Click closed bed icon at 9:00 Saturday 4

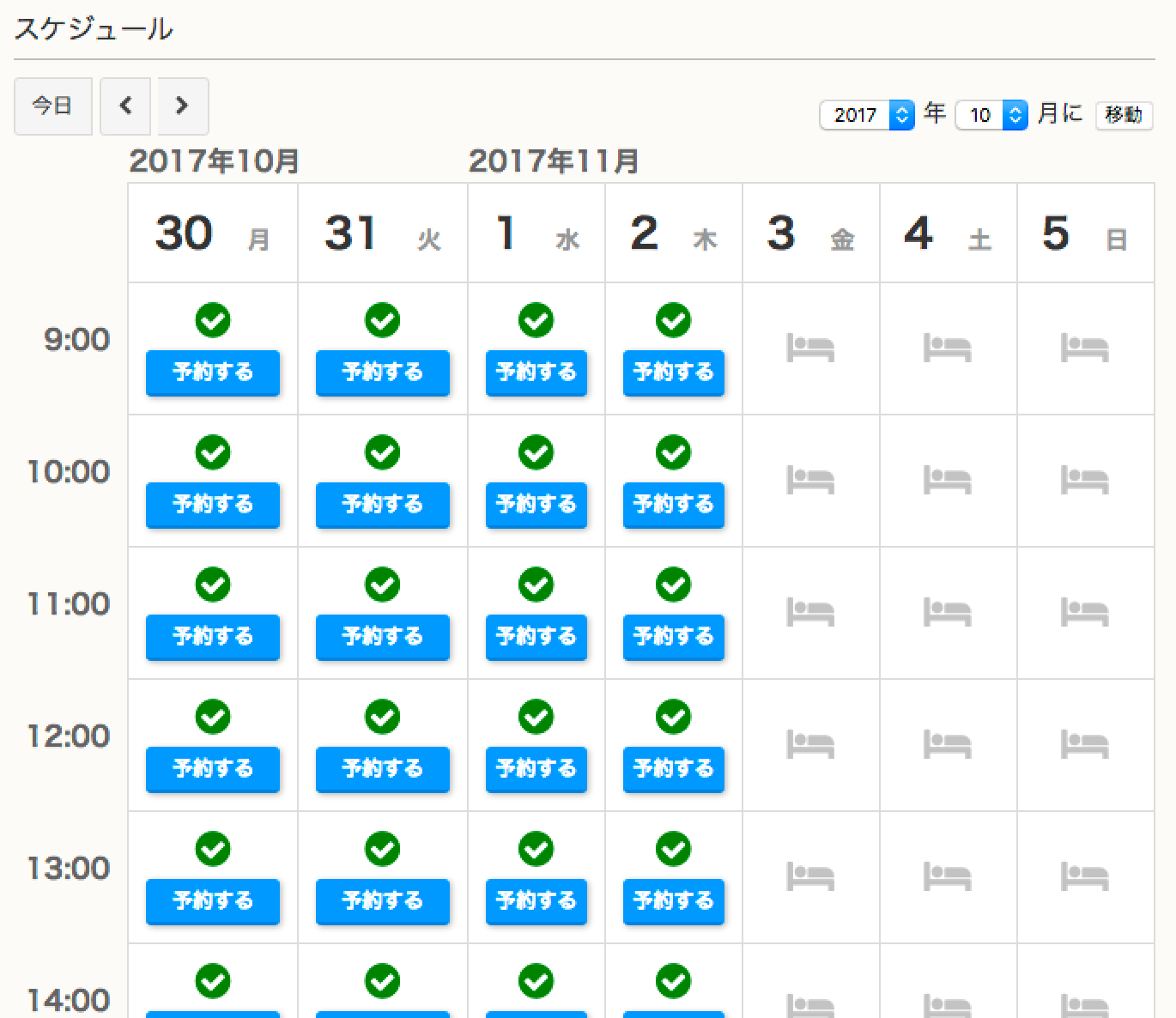tap(948, 348)
